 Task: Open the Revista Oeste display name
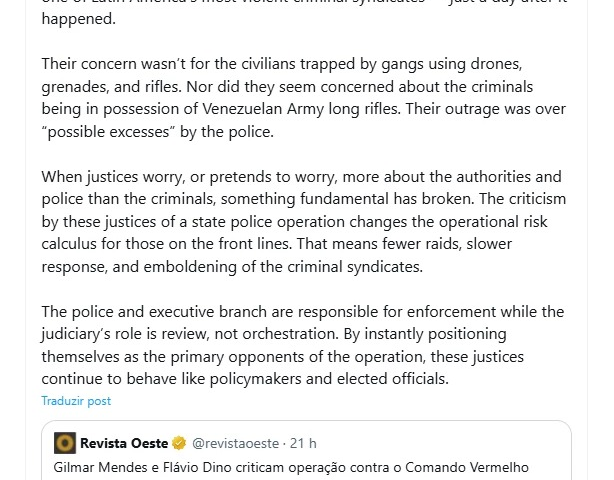point(124,443)
